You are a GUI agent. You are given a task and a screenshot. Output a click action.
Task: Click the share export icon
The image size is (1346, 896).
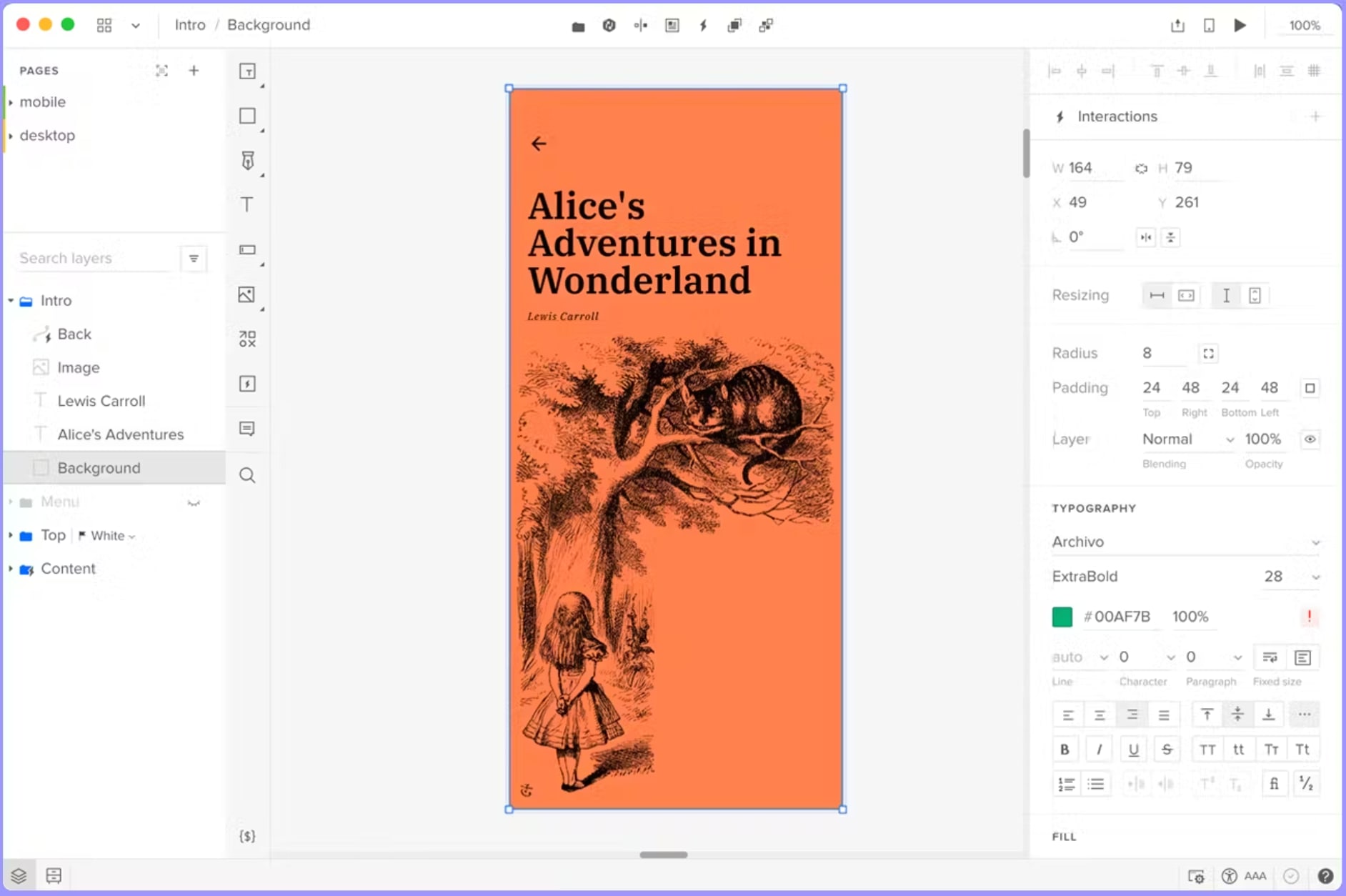coord(1177,26)
